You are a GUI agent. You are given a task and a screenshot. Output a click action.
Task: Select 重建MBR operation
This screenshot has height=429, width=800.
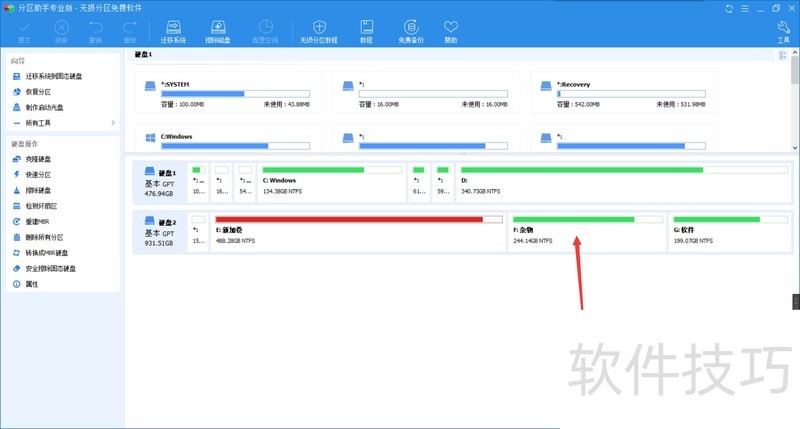click(39, 222)
